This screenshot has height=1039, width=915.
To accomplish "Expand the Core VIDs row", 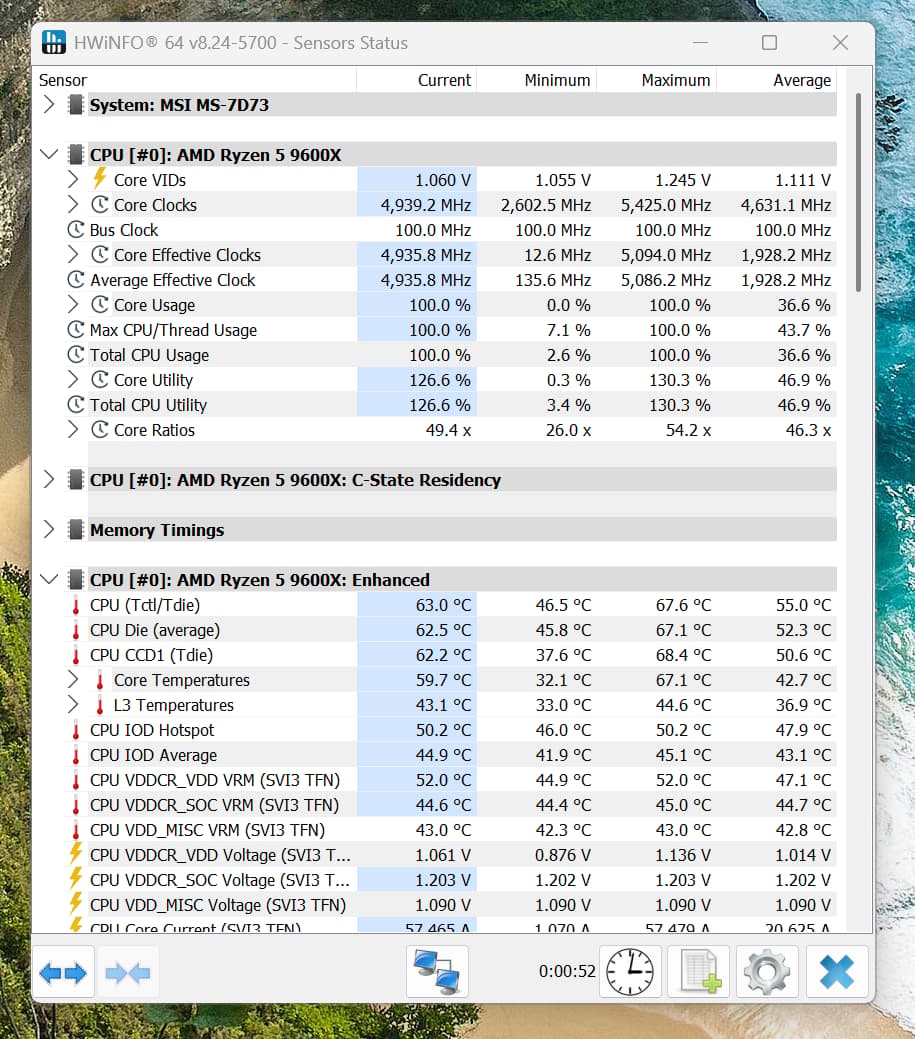I will click(x=73, y=180).
